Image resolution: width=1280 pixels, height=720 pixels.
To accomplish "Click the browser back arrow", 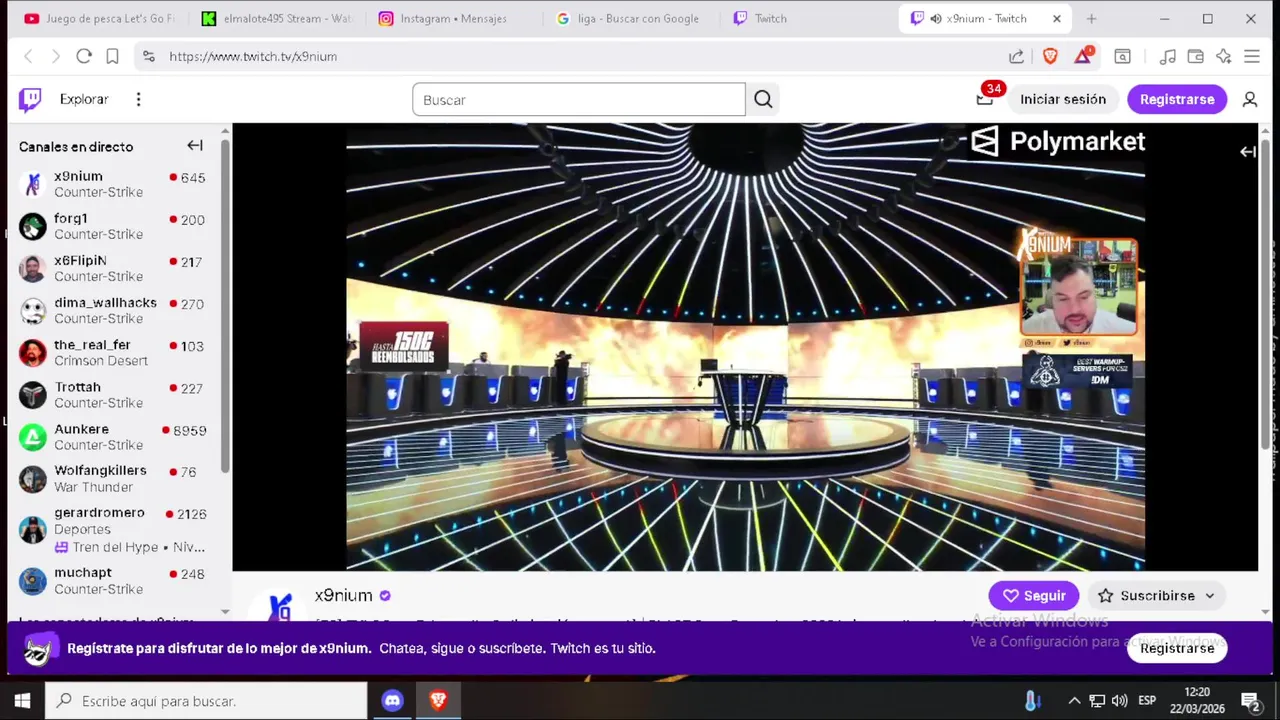I will pyautogui.click(x=28, y=56).
